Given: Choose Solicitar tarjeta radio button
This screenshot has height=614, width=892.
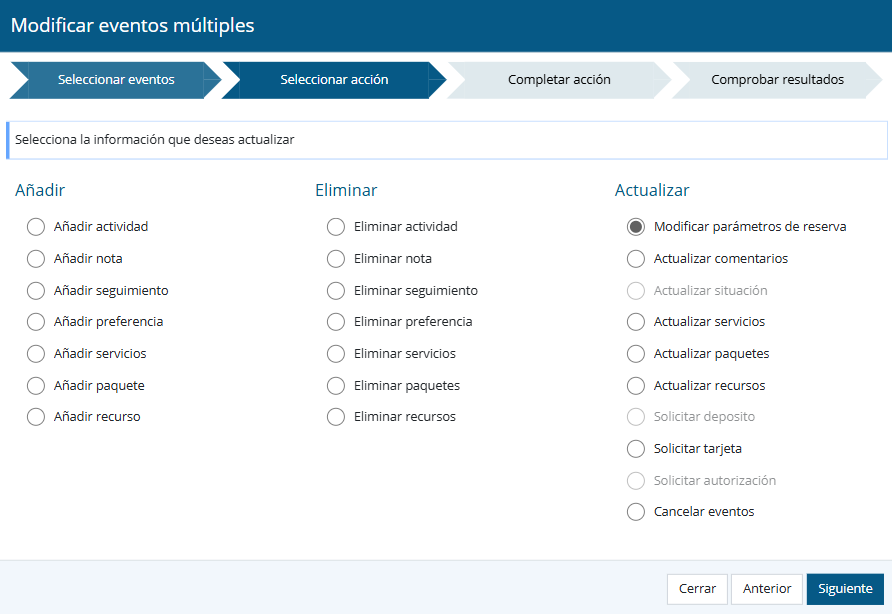Looking at the screenshot, I should tap(636, 449).
